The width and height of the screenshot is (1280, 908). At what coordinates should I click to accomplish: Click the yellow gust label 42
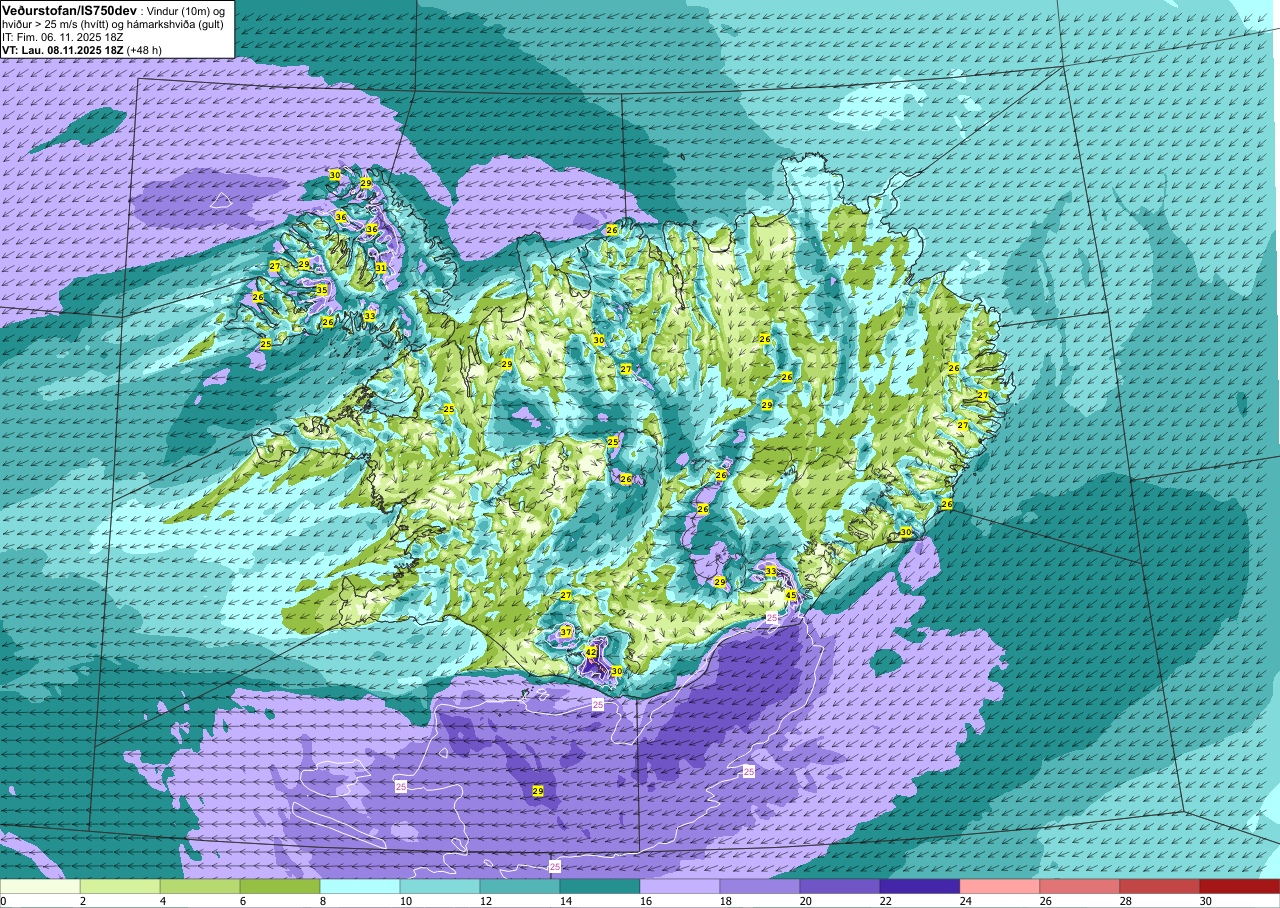point(591,652)
